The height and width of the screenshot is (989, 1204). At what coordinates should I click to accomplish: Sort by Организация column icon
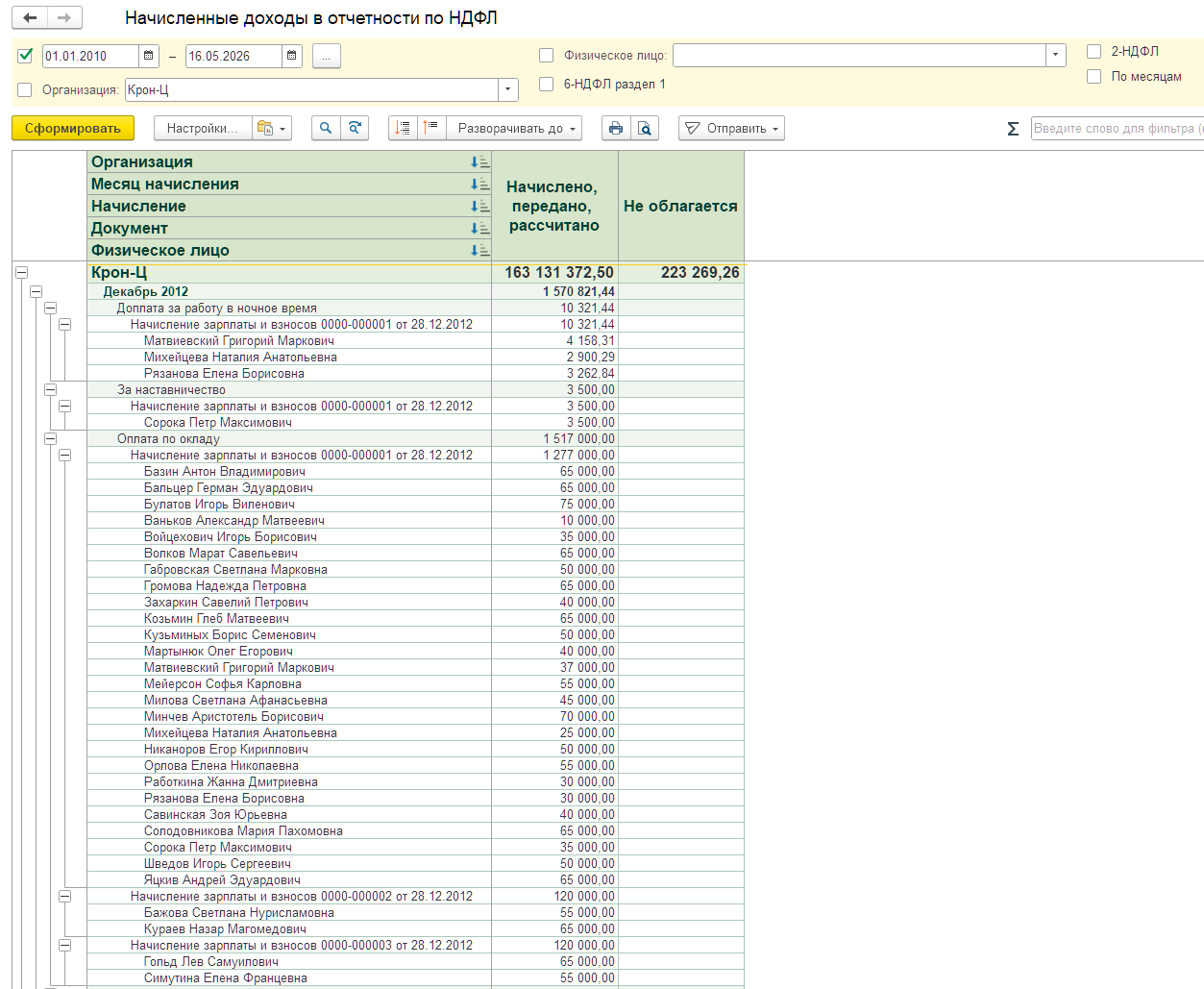tap(479, 162)
